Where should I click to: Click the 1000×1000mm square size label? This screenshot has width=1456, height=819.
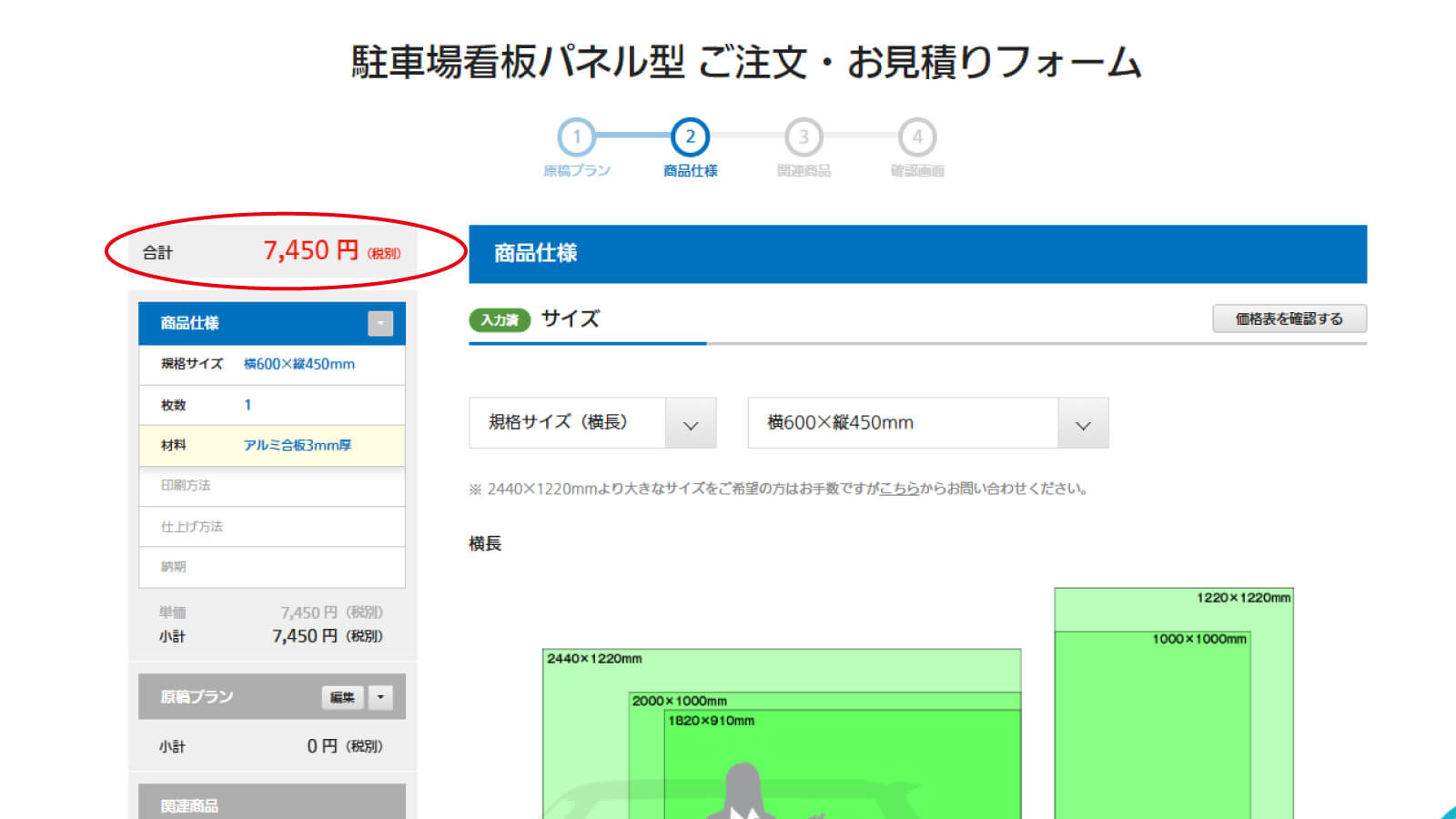pos(1199,639)
